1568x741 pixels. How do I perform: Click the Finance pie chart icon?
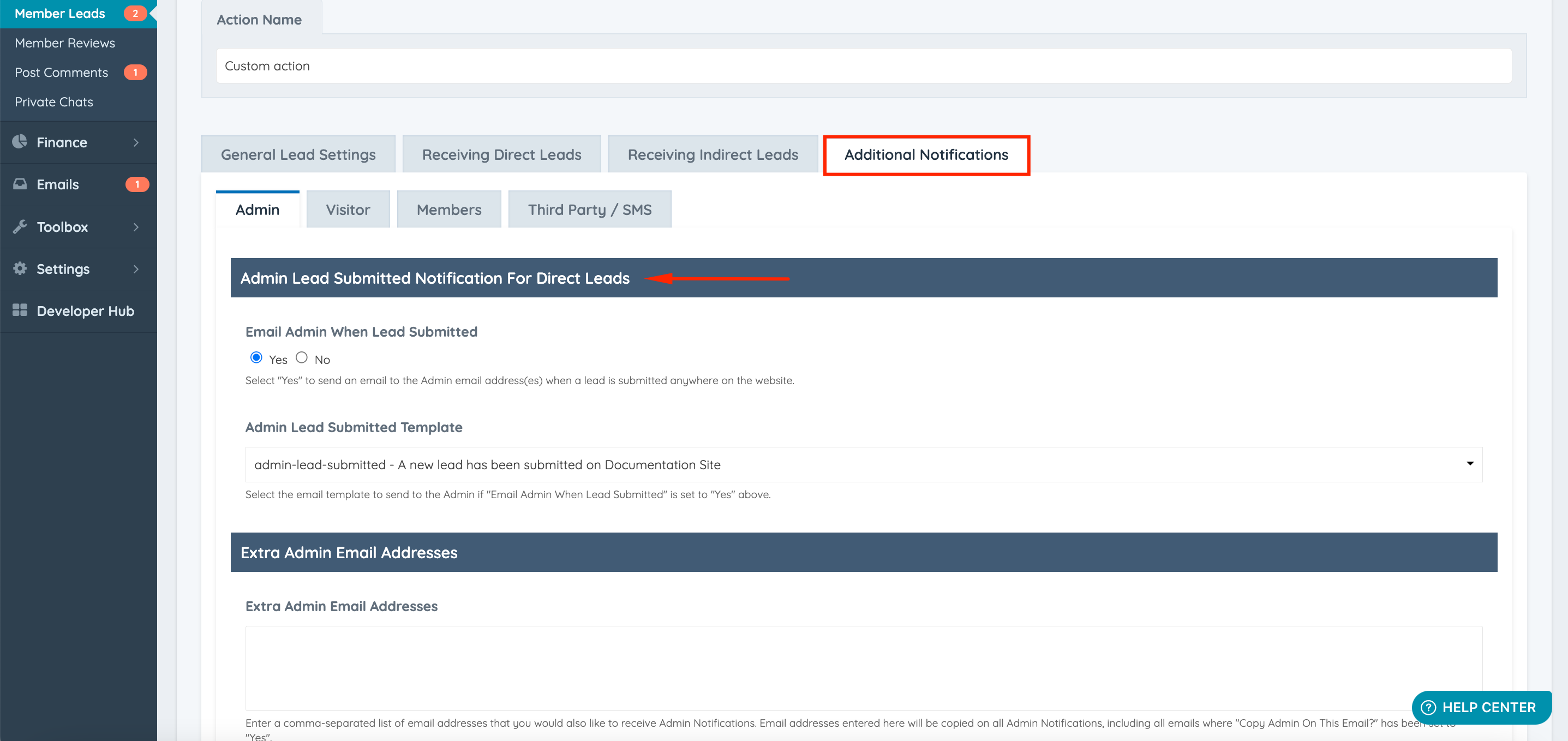click(x=20, y=142)
